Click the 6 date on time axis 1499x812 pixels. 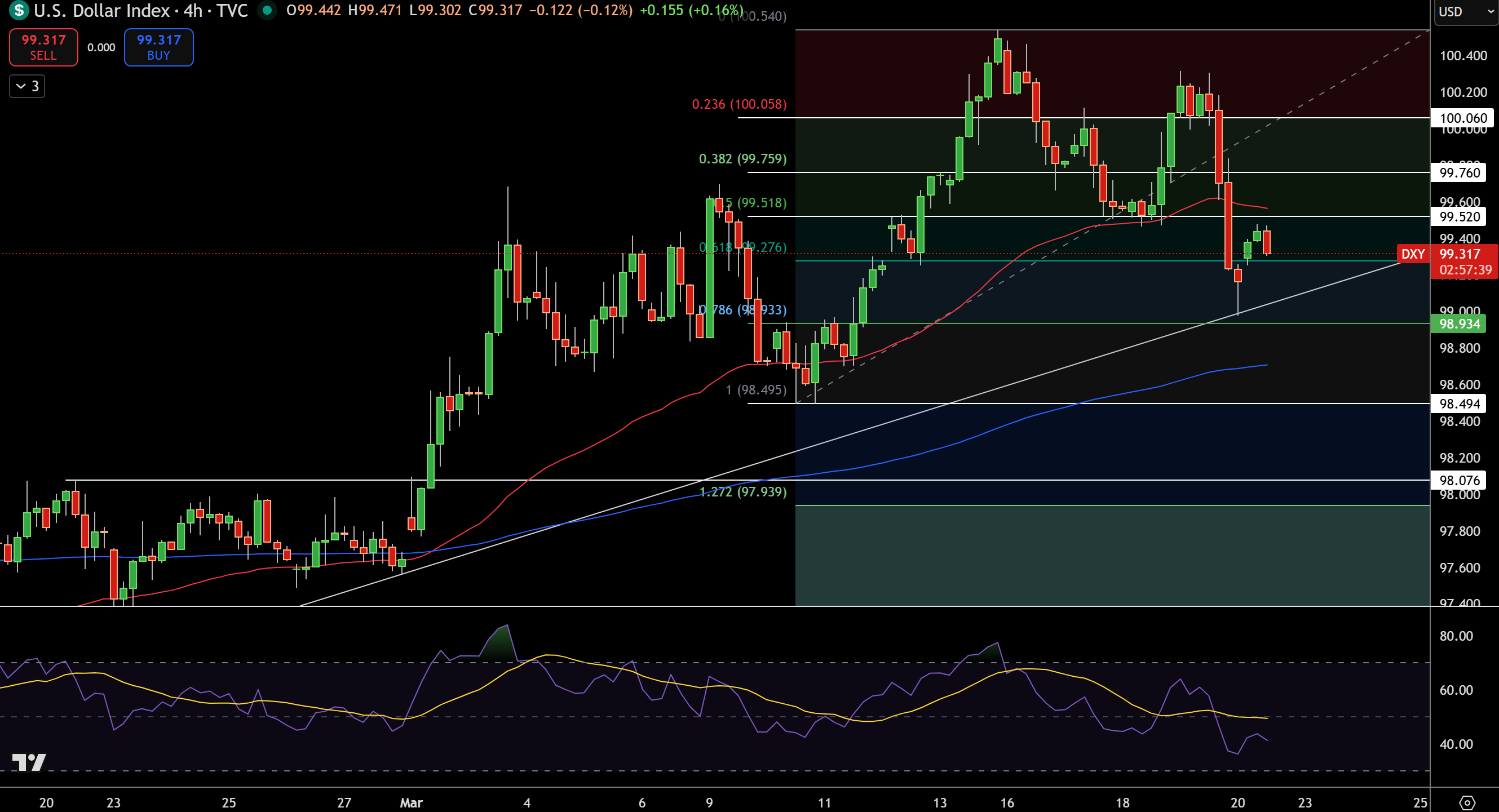point(642,802)
